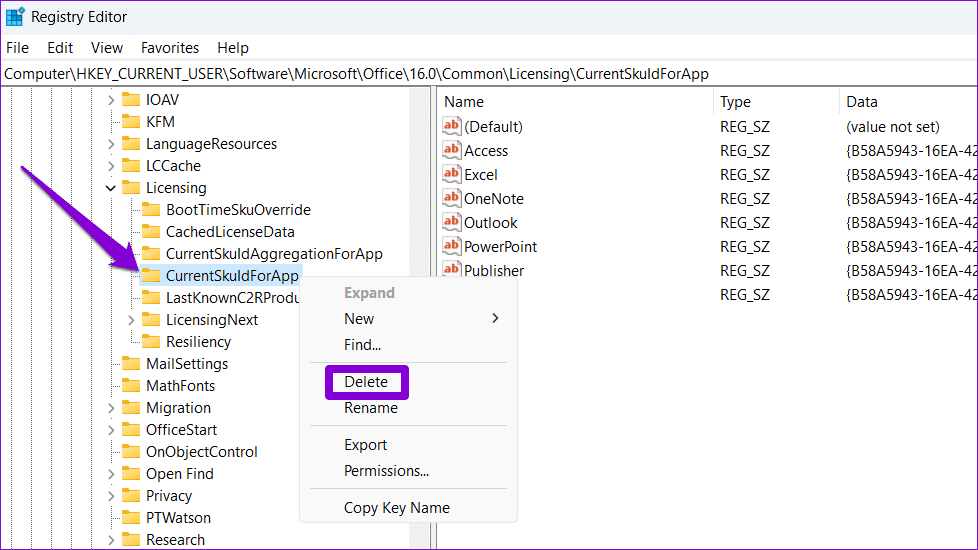978x550 pixels.
Task: Click the Resiliency folder icon
Action: pyautogui.click(x=151, y=342)
